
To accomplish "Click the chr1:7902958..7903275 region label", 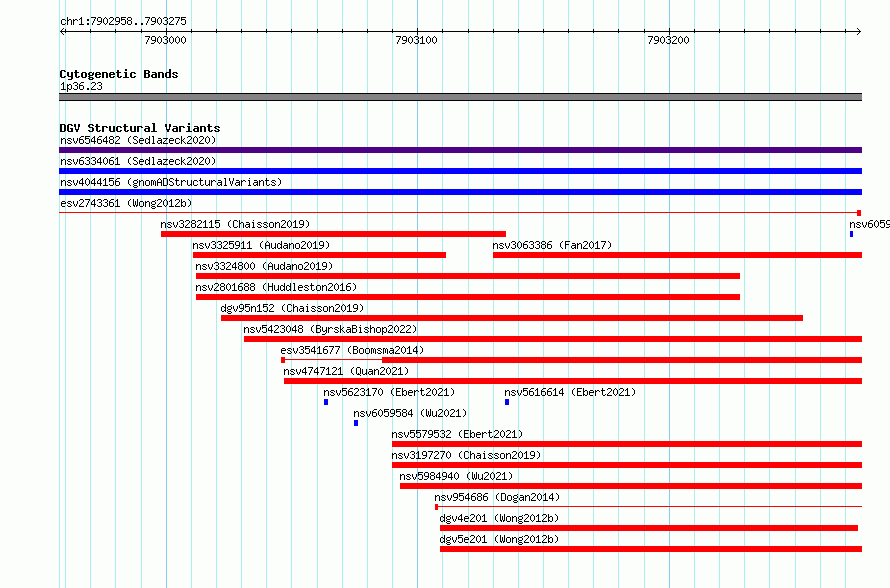I will (x=123, y=21).
